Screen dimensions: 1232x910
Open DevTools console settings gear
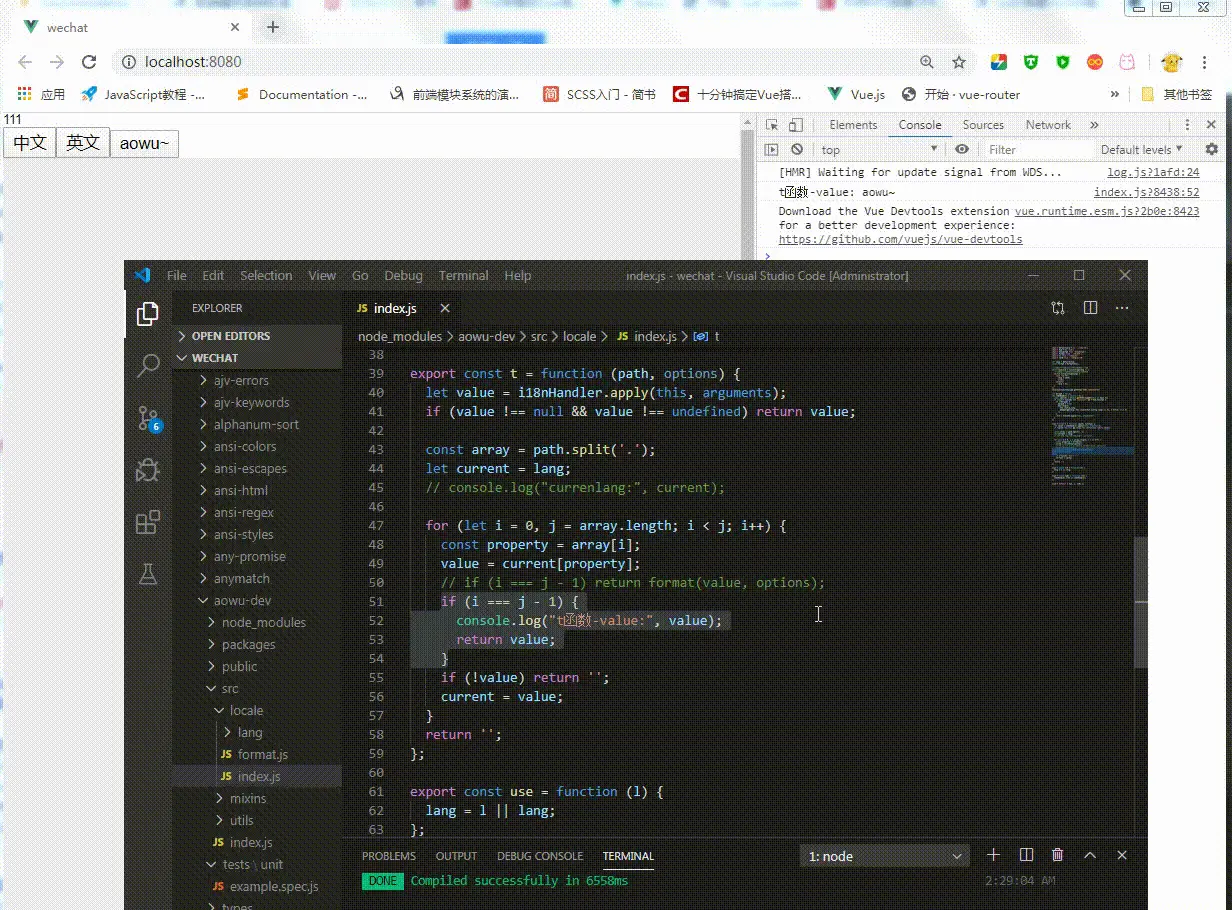point(1211,149)
